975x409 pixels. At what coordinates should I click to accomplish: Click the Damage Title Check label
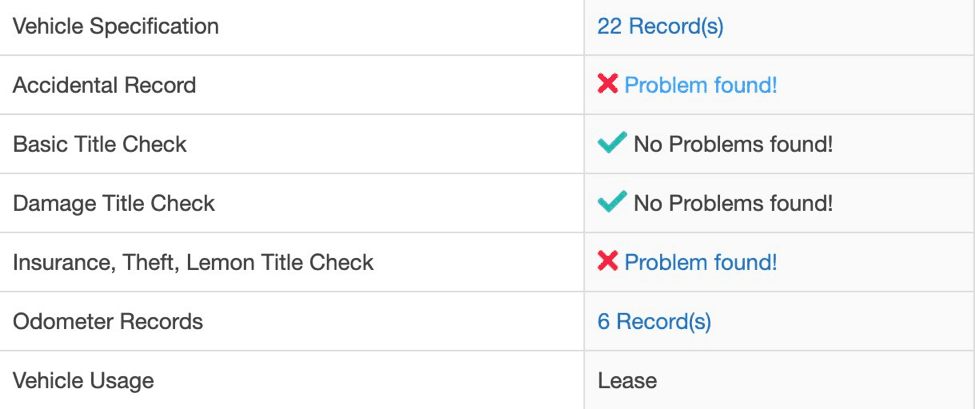click(114, 203)
